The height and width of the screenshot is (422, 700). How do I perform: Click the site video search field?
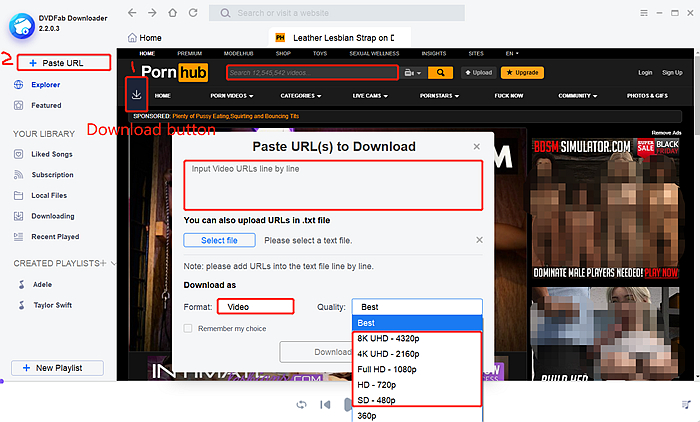pos(312,72)
